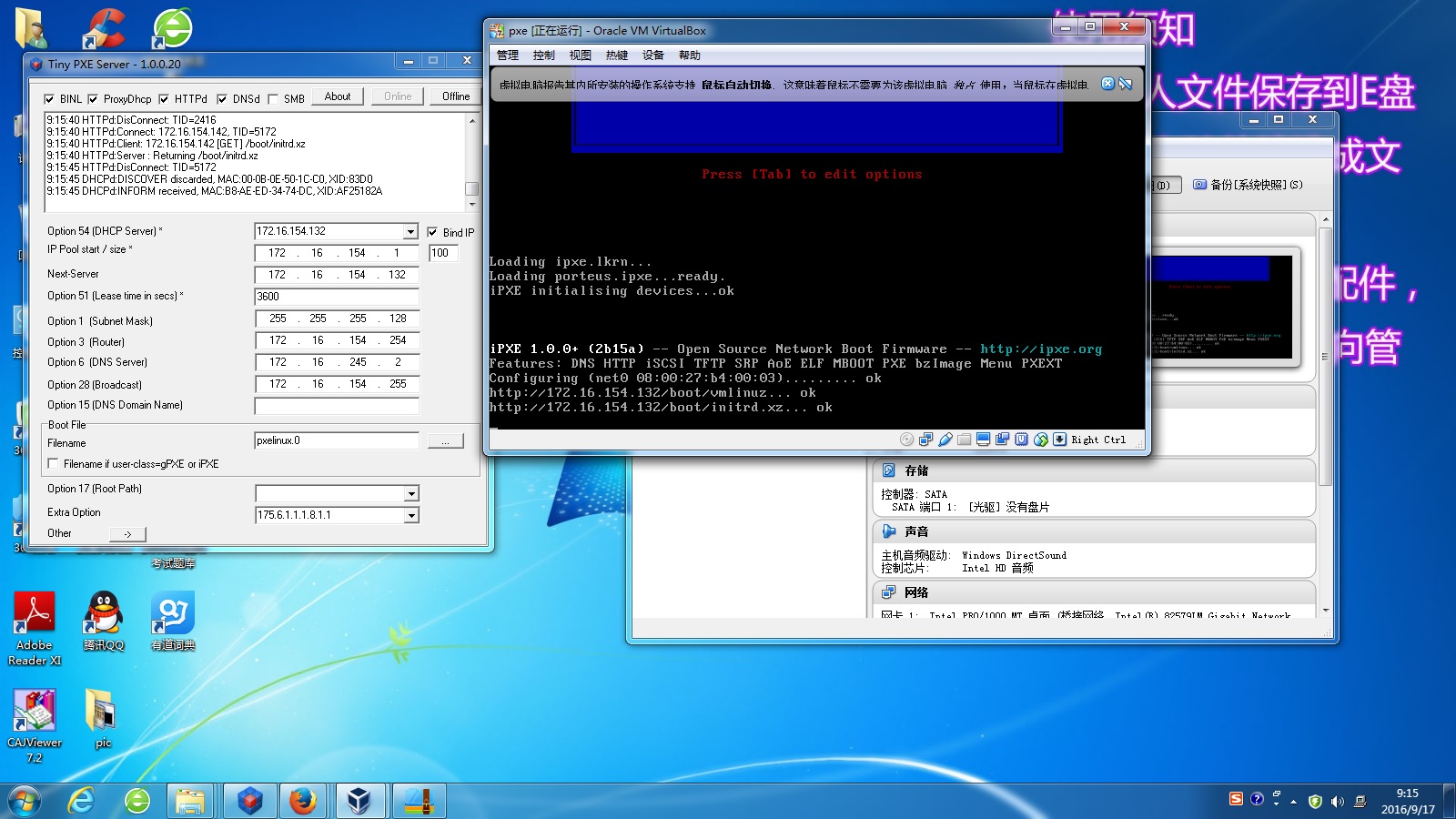Switch to VirtualBox from the taskbar
The height and width of the screenshot is (819, 1456).
[x=359, y=801]
